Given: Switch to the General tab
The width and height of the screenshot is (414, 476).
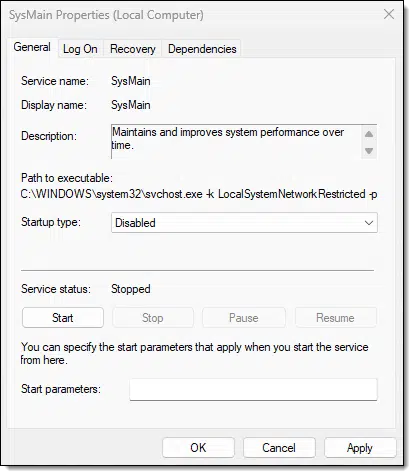Looking at the screenshot, I should [32, 47].
